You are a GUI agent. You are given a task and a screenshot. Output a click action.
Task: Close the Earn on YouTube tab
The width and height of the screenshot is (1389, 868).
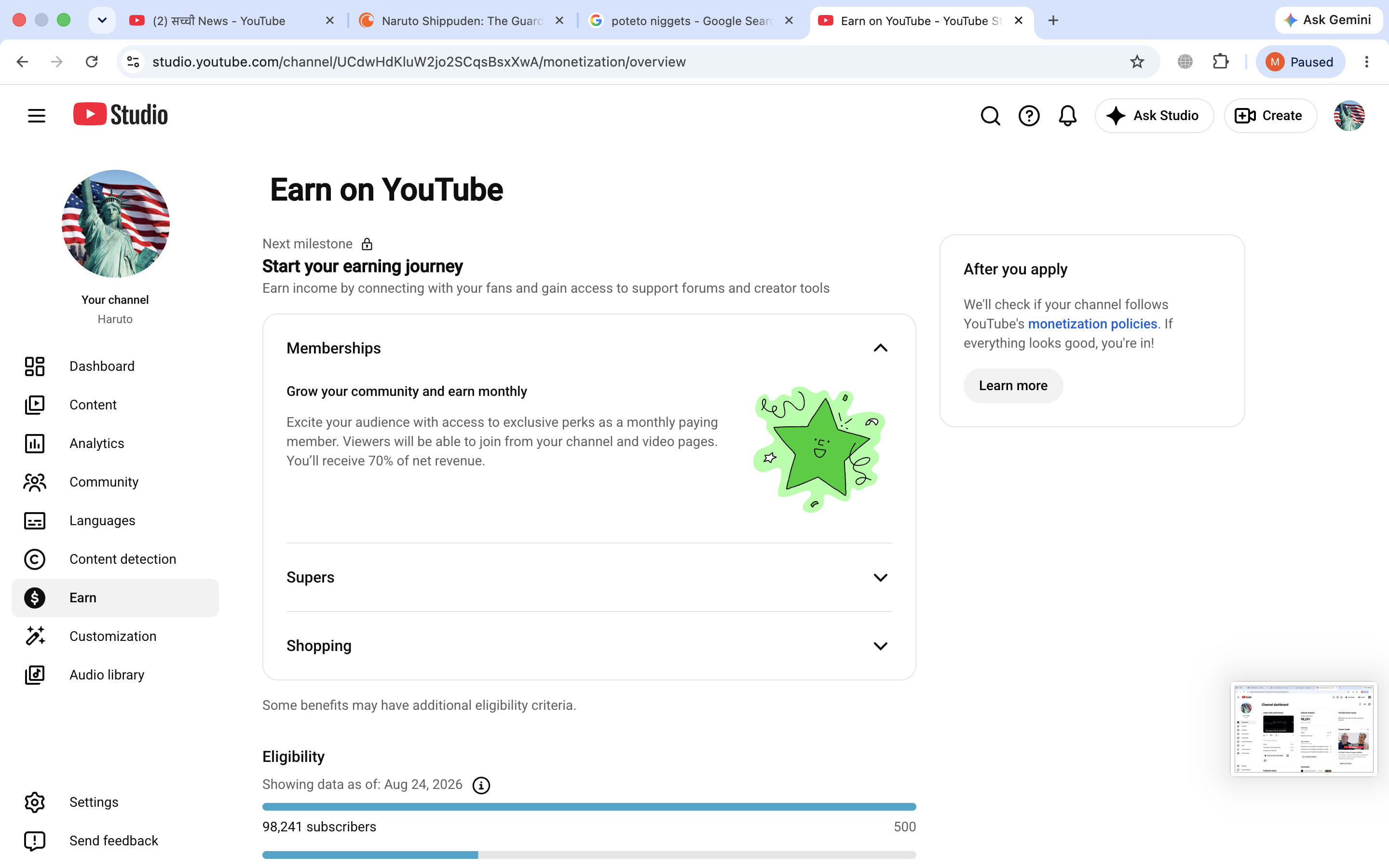[1019, 21]
